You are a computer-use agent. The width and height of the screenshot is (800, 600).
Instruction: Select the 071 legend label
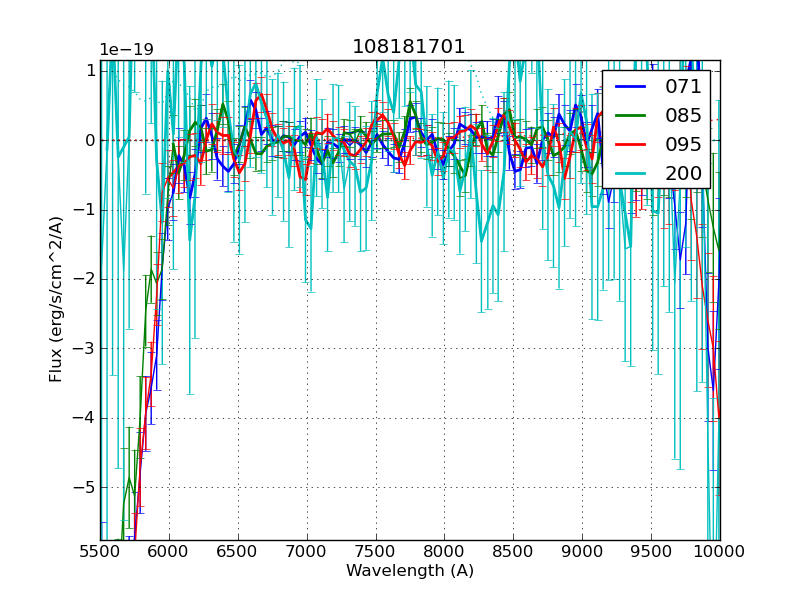click(x=683, y=86)
